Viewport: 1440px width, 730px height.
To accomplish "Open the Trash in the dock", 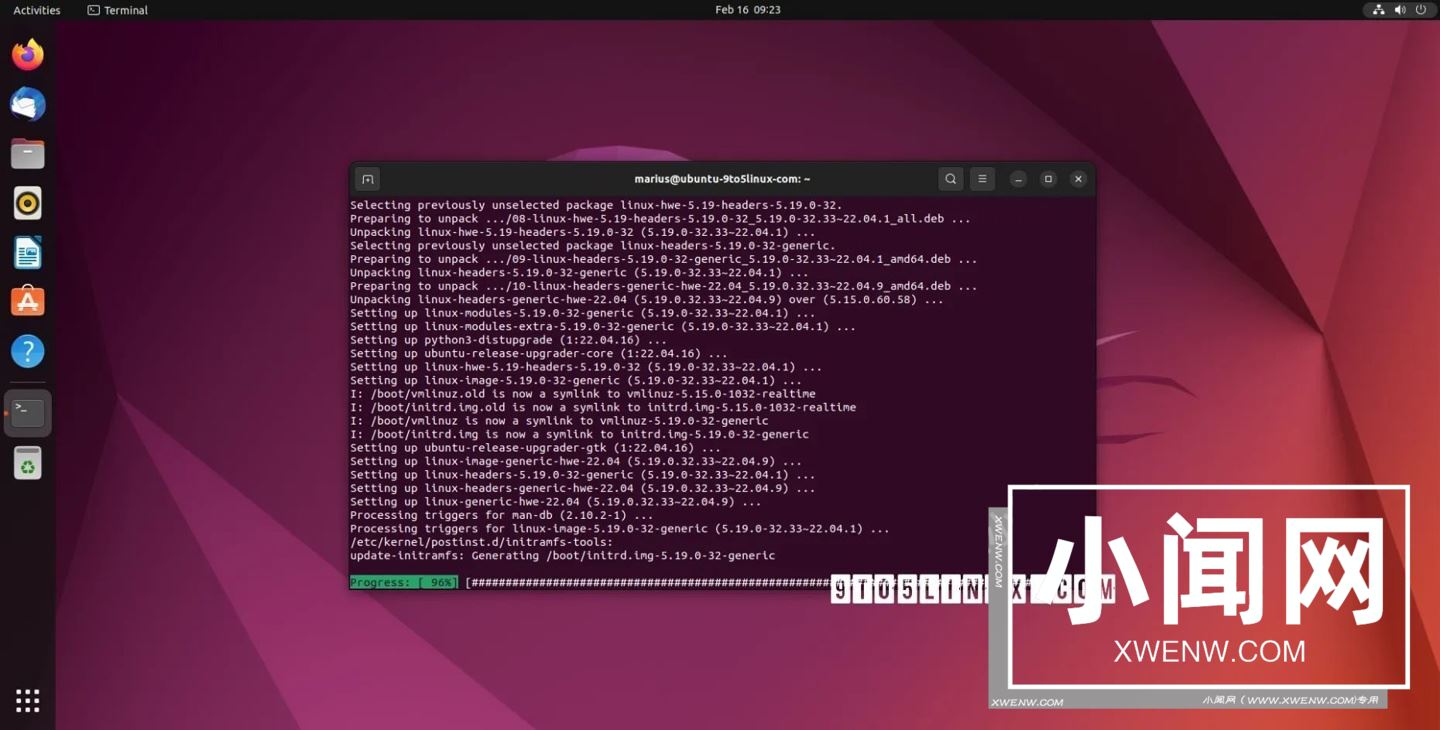I will 28,463.
